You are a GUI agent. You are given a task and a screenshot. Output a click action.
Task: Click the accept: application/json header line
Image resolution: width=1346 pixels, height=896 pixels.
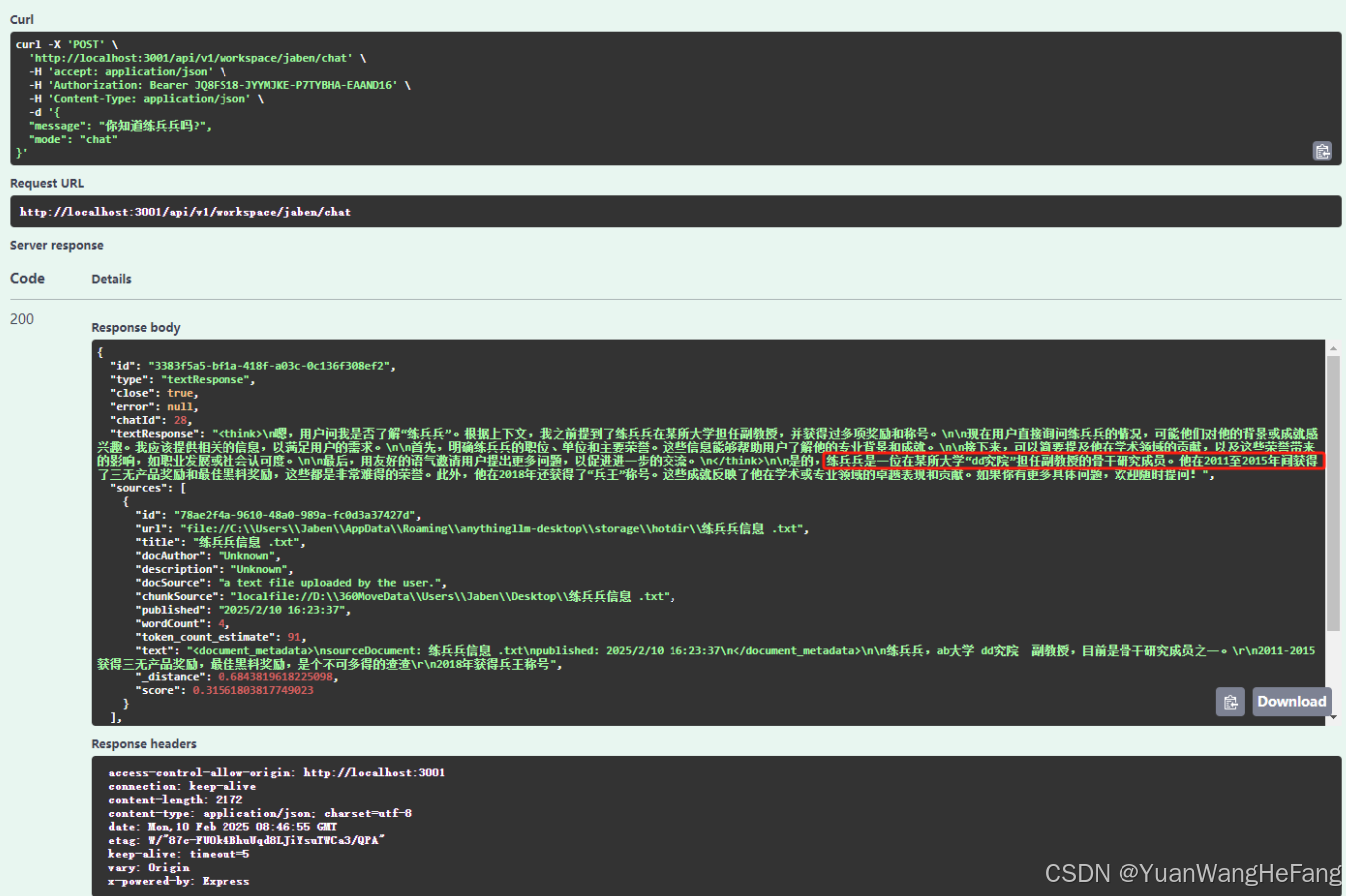(128, 72)
